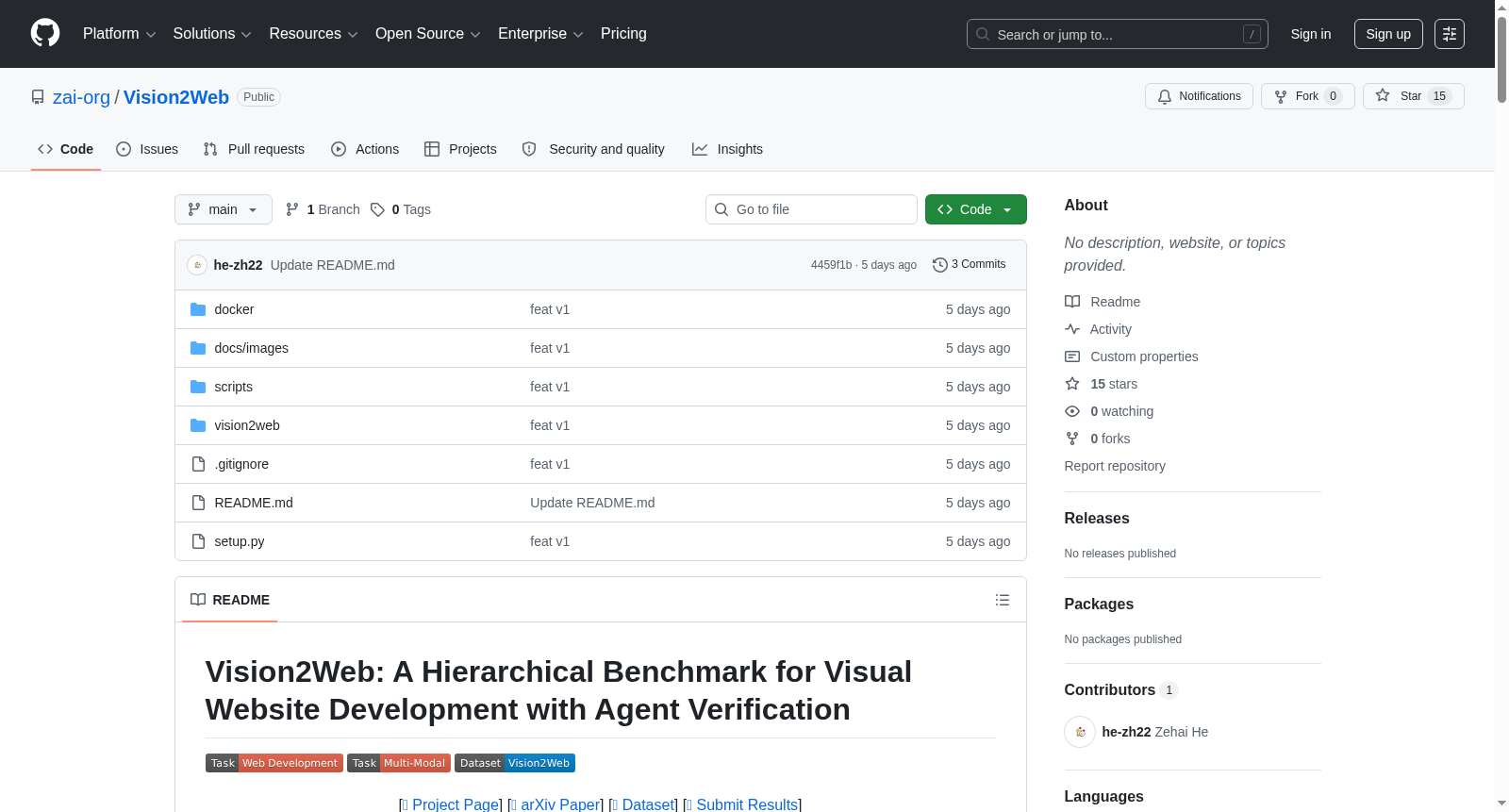Click the repository icon beside zai-org

coord(38,97)
